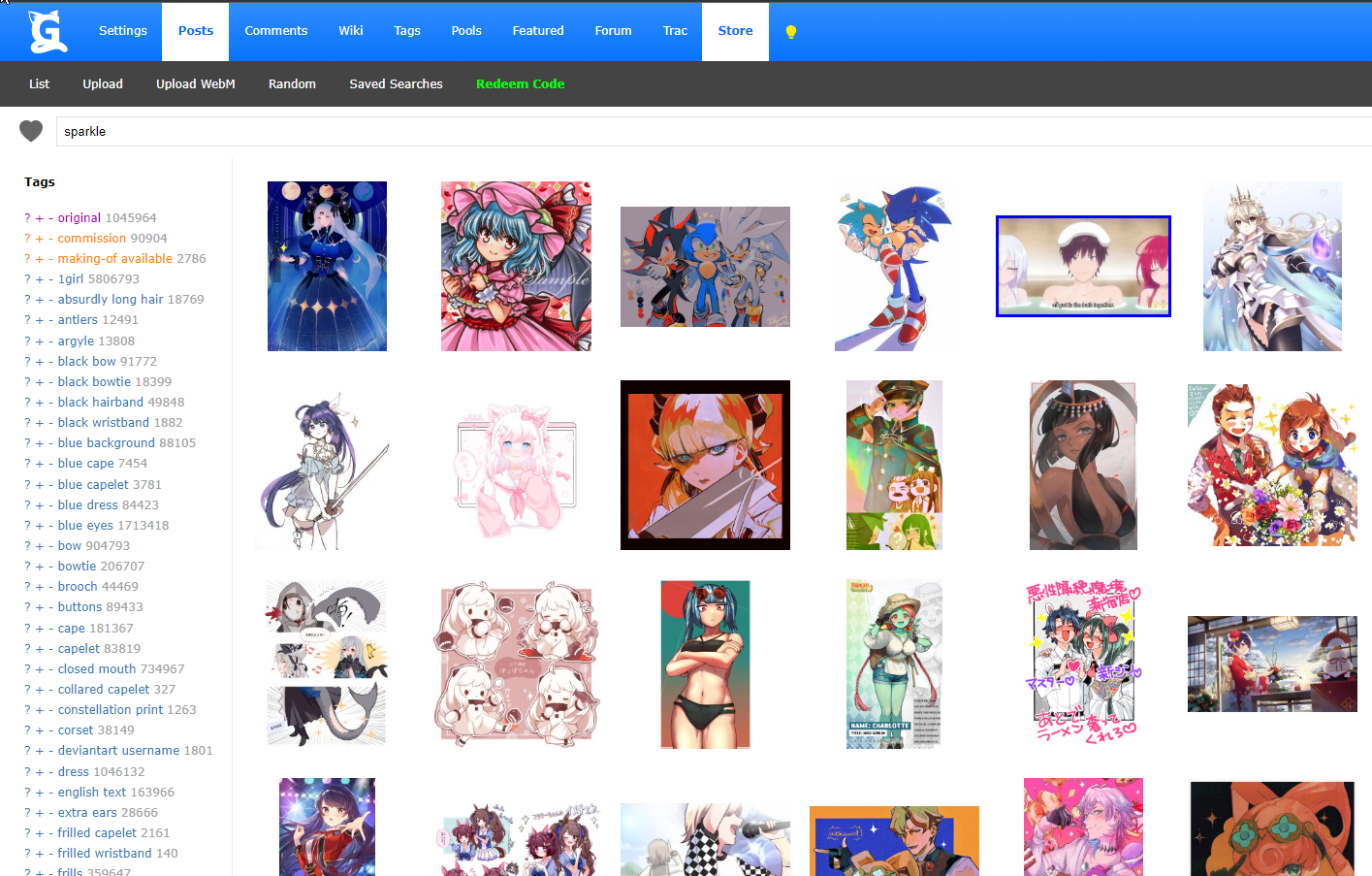This screenshot has height=876, width=1372.
Task: Open the 'constellation print' tag
Action: pyautogui.click(x=110, y=710)
